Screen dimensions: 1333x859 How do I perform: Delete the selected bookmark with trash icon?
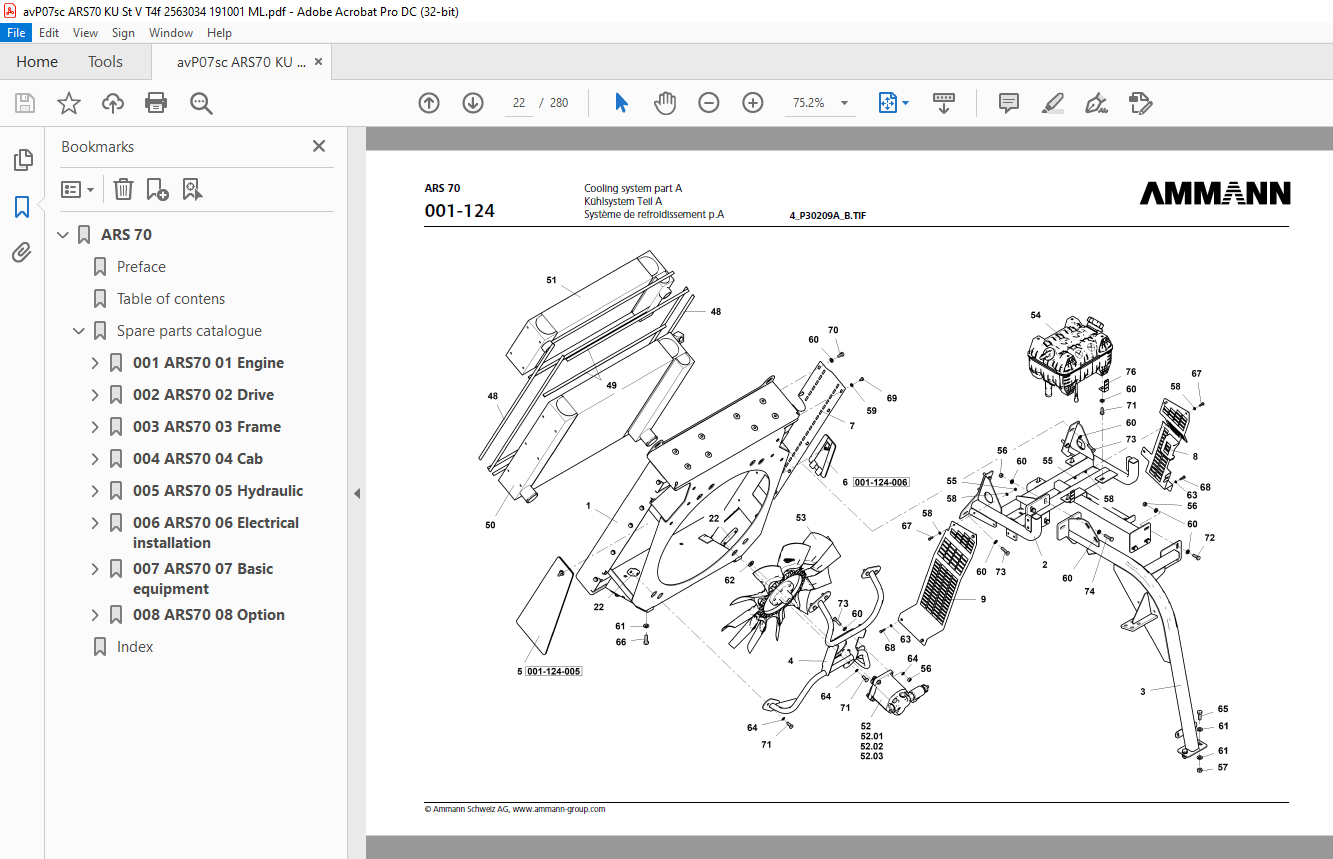[123, 189]
